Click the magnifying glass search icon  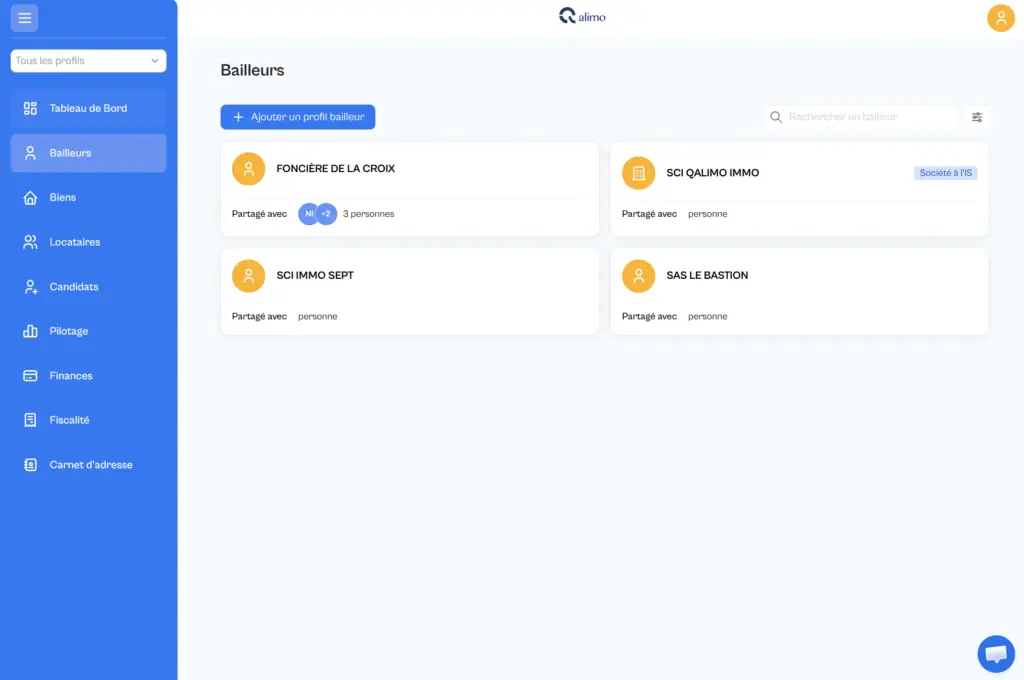[x=775, y=117]
